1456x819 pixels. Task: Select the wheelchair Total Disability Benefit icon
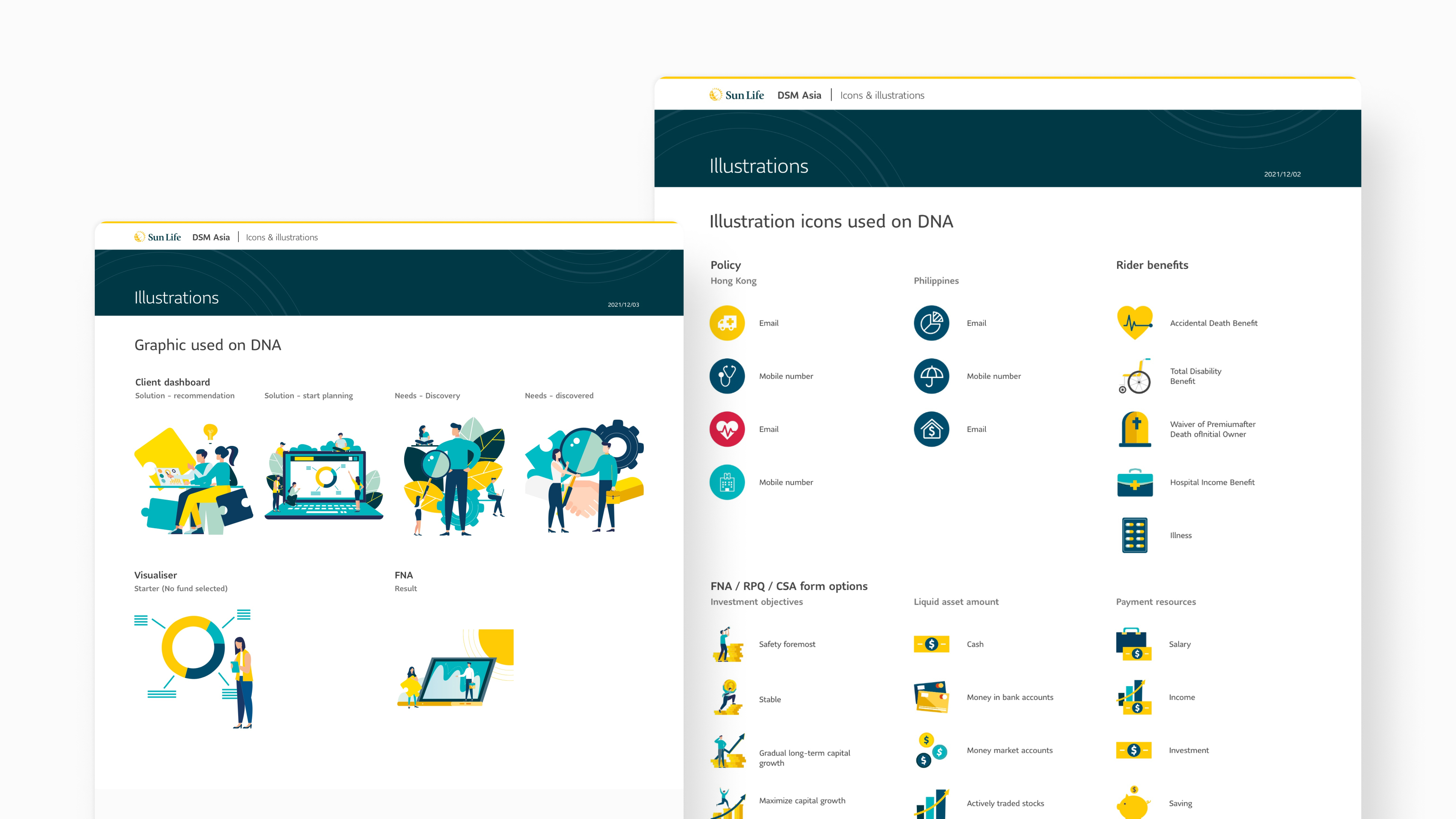[1135, 376]
